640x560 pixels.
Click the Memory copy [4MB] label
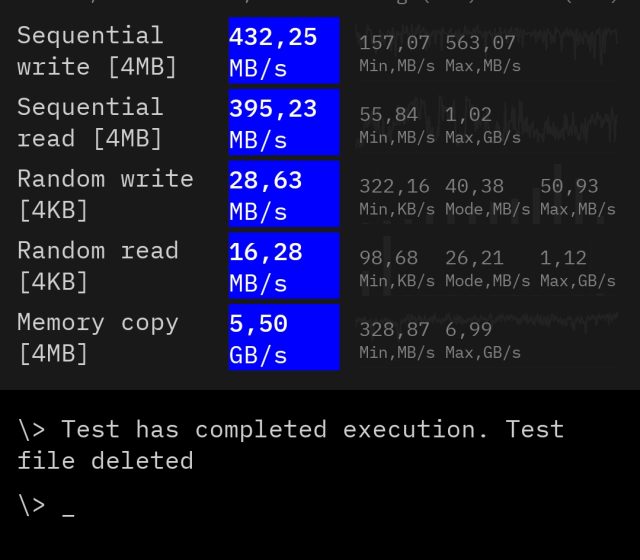click(x=98, y=338)
